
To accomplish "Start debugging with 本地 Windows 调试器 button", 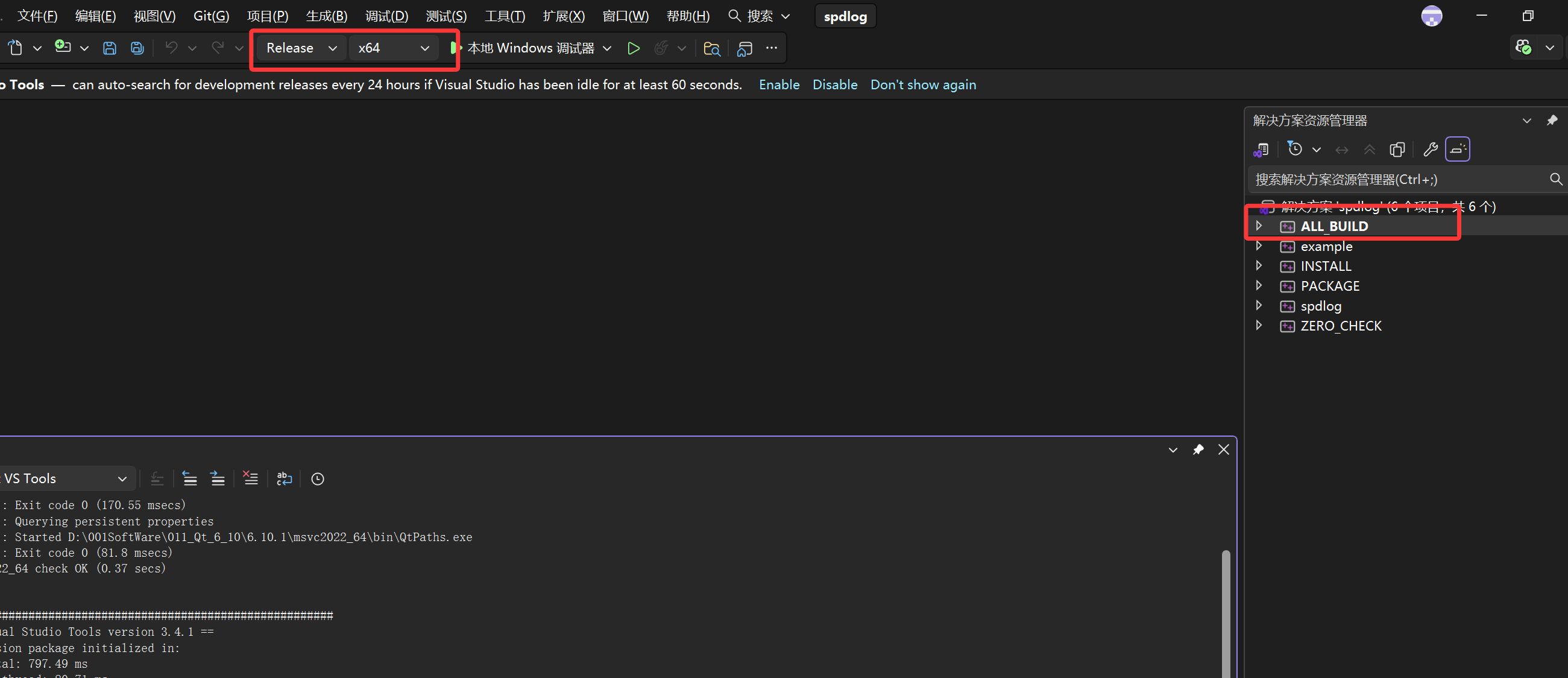I will click(523, 48).
